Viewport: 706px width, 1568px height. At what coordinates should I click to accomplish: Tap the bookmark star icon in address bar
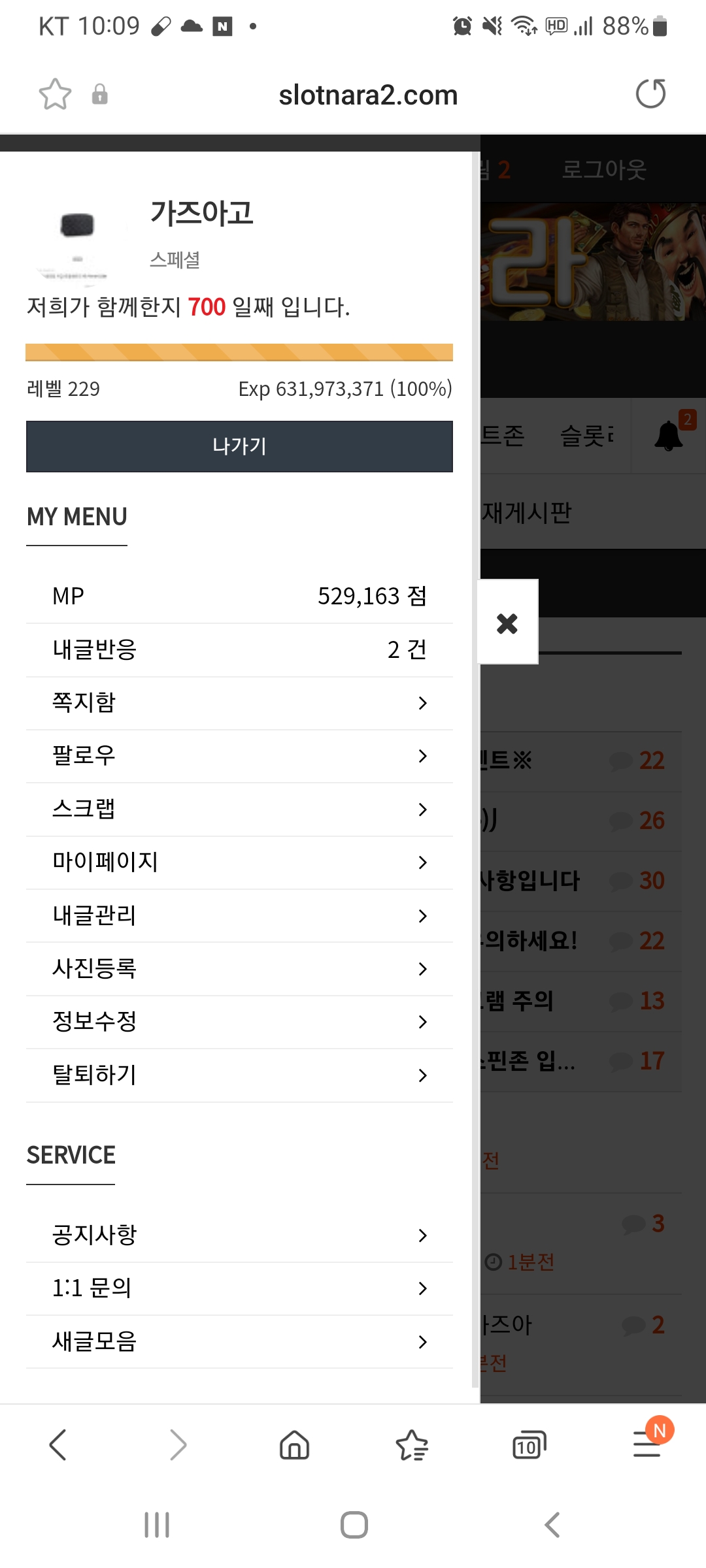(55, 94)
